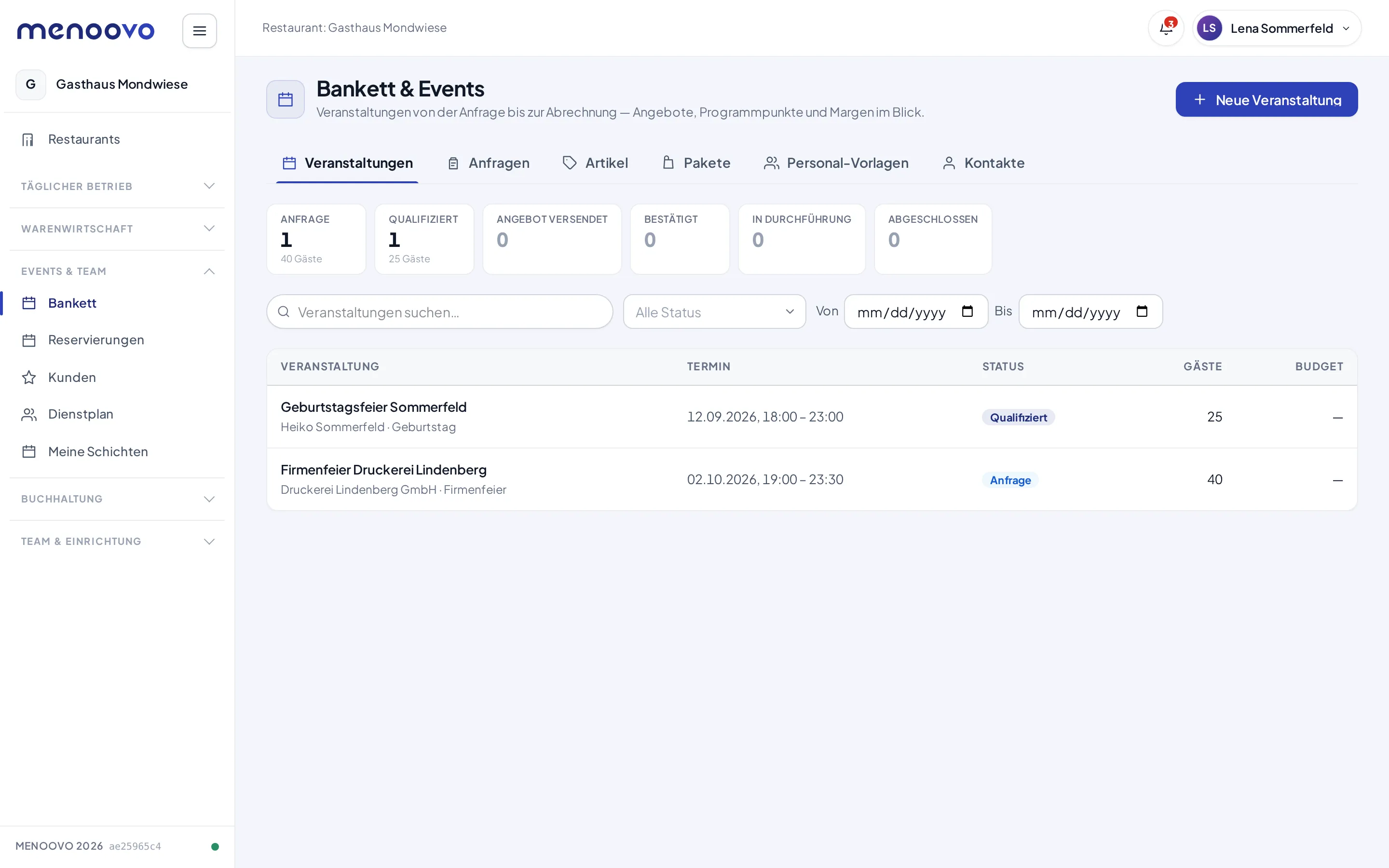Click the Qualifiziert status badge
The image size is (1389, 868).
tap(1018, 417)
